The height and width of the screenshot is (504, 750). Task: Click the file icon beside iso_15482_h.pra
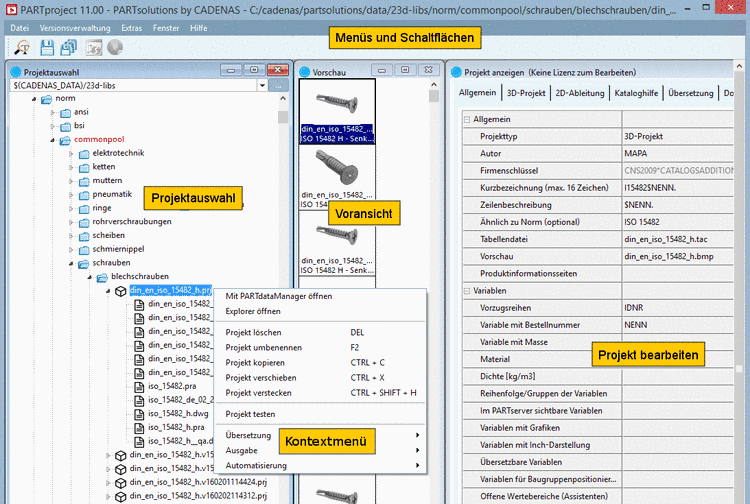coord(139,428)
